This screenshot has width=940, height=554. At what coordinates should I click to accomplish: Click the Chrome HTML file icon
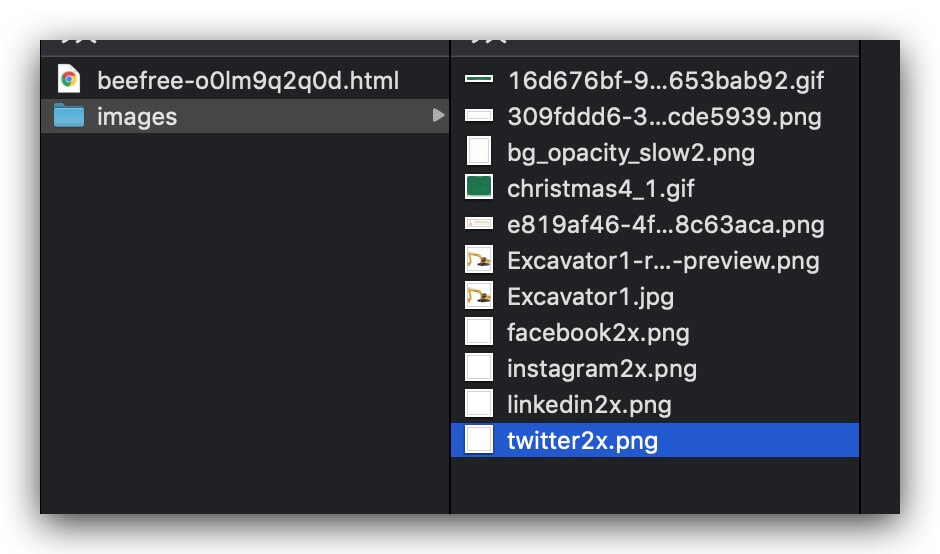pyautogui.click(x=69, y=80)
